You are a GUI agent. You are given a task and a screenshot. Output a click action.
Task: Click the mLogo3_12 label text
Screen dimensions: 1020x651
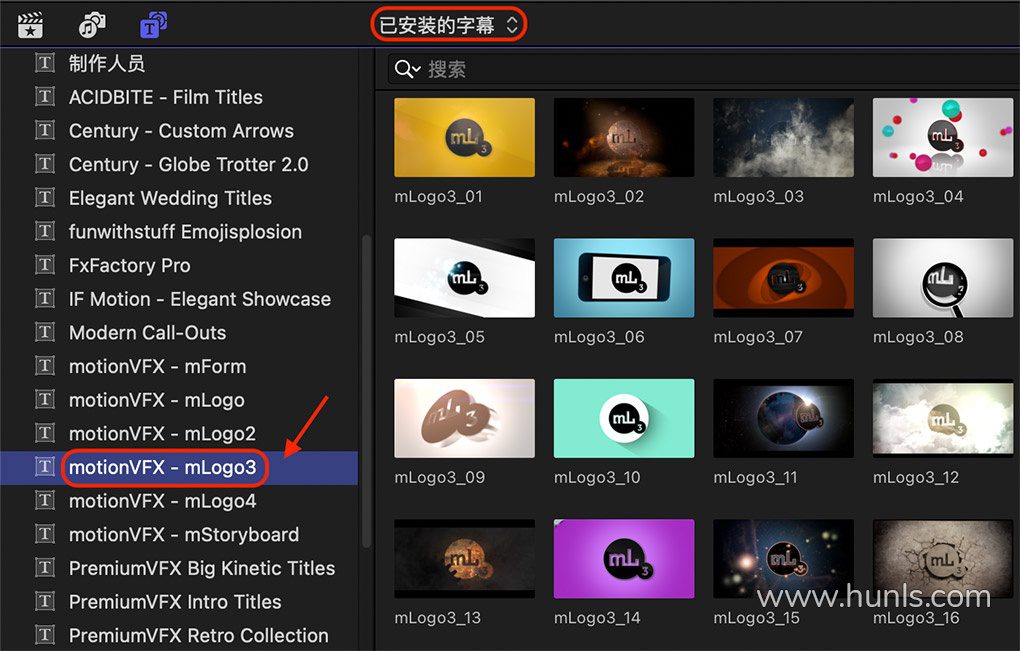coord(916,478)
